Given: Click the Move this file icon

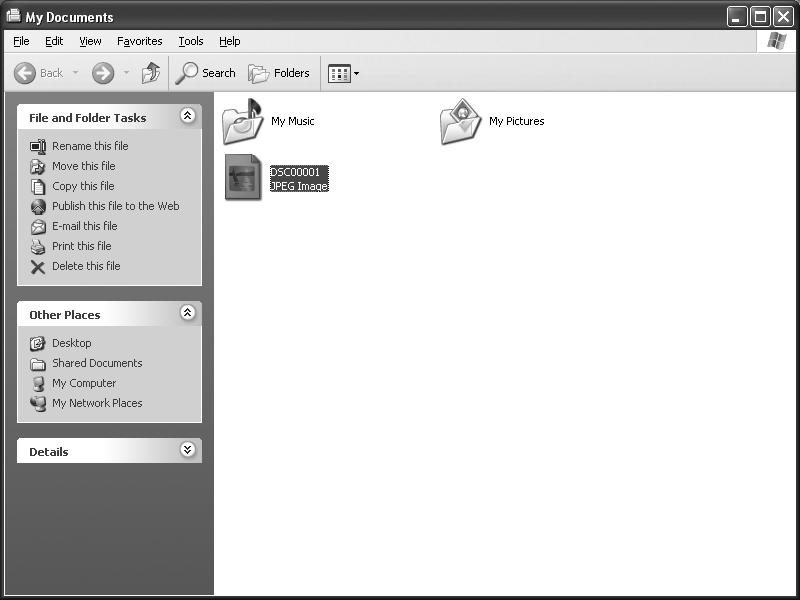Looking at the screenshot, I should (38, 166).
